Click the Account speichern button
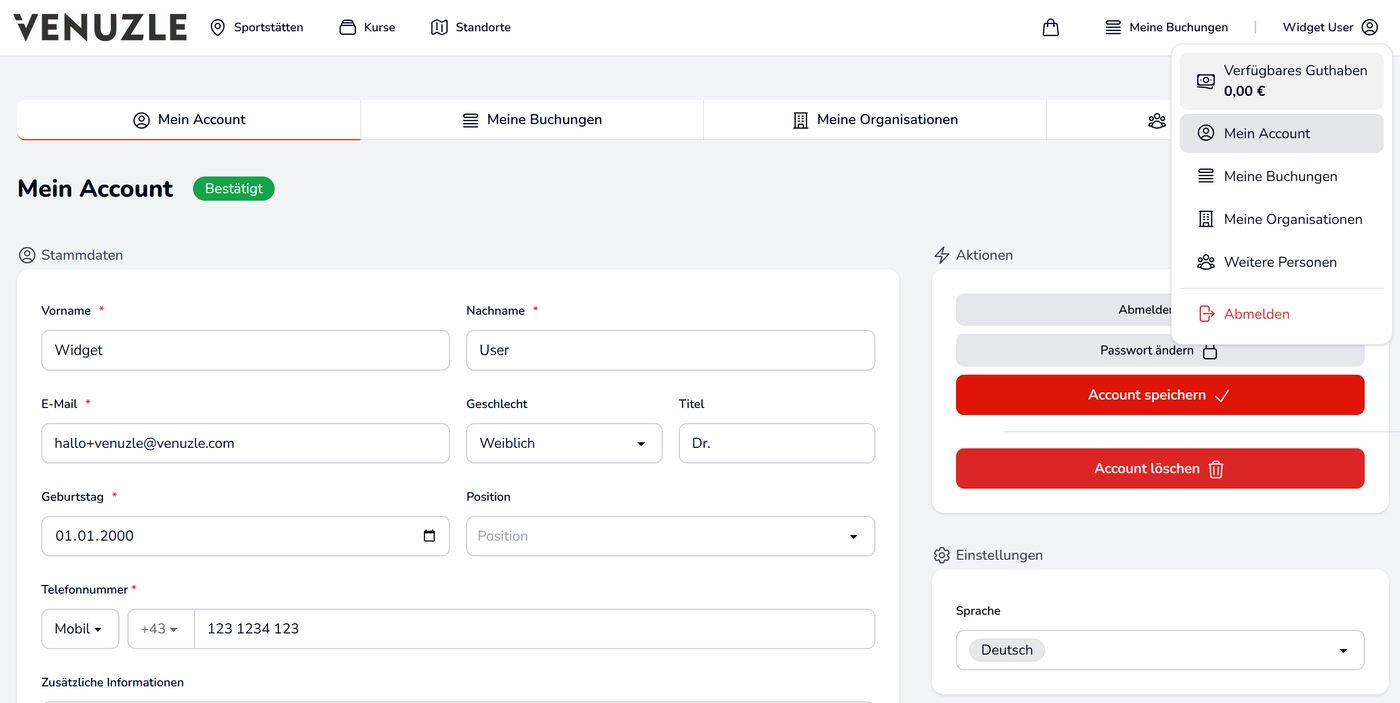This screenshot has height=703, width=1400. [x=1160, y=395]
